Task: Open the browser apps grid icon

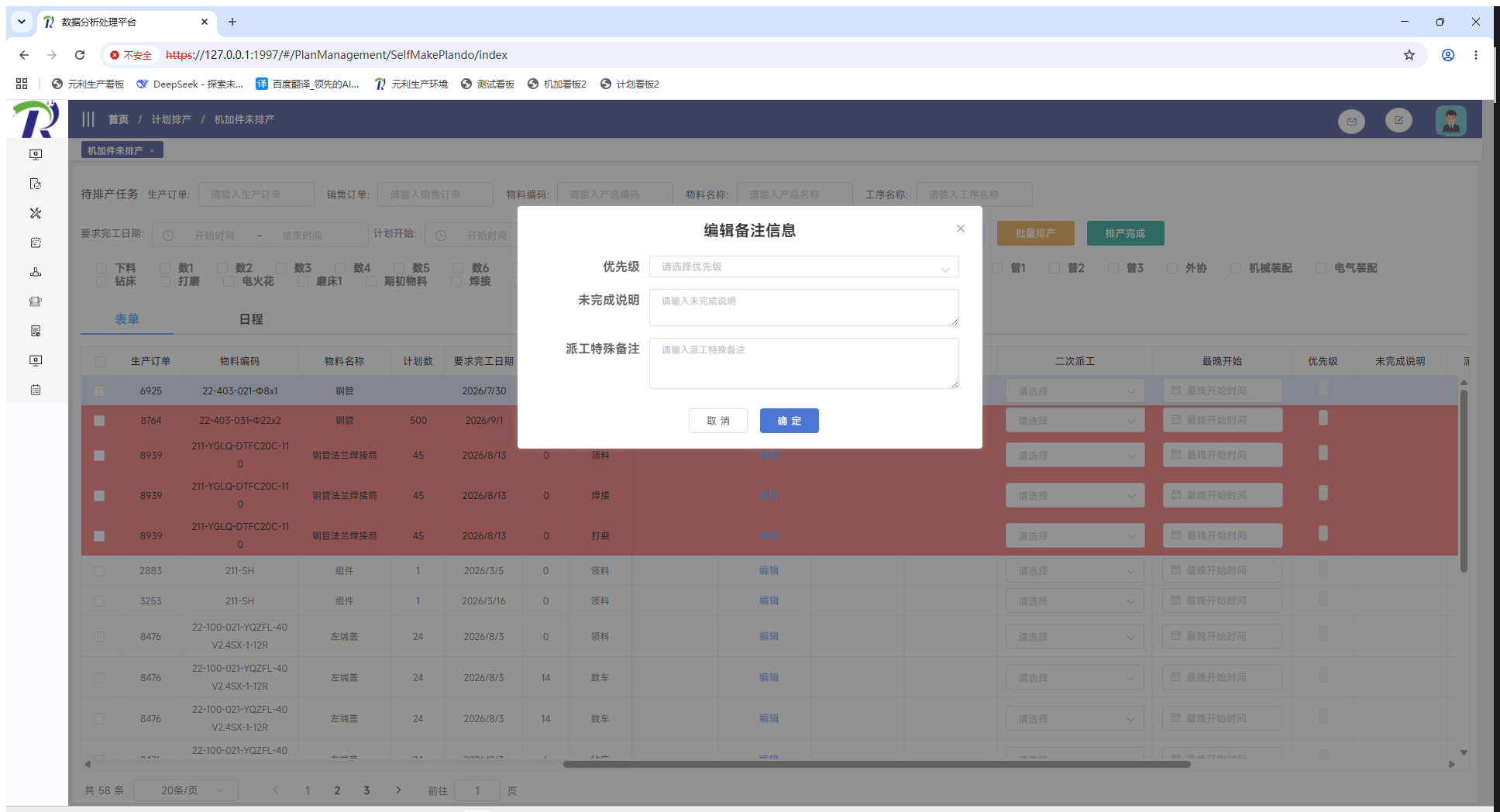Action: (x=22, y=84)
